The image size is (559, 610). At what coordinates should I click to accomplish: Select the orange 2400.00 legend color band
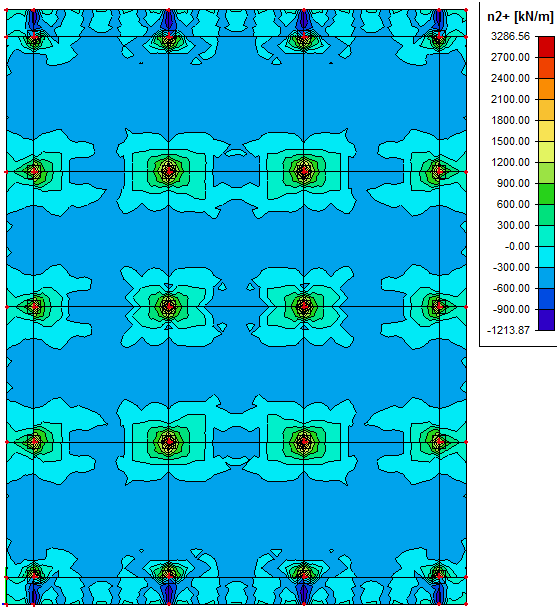(x=546, y=89)
